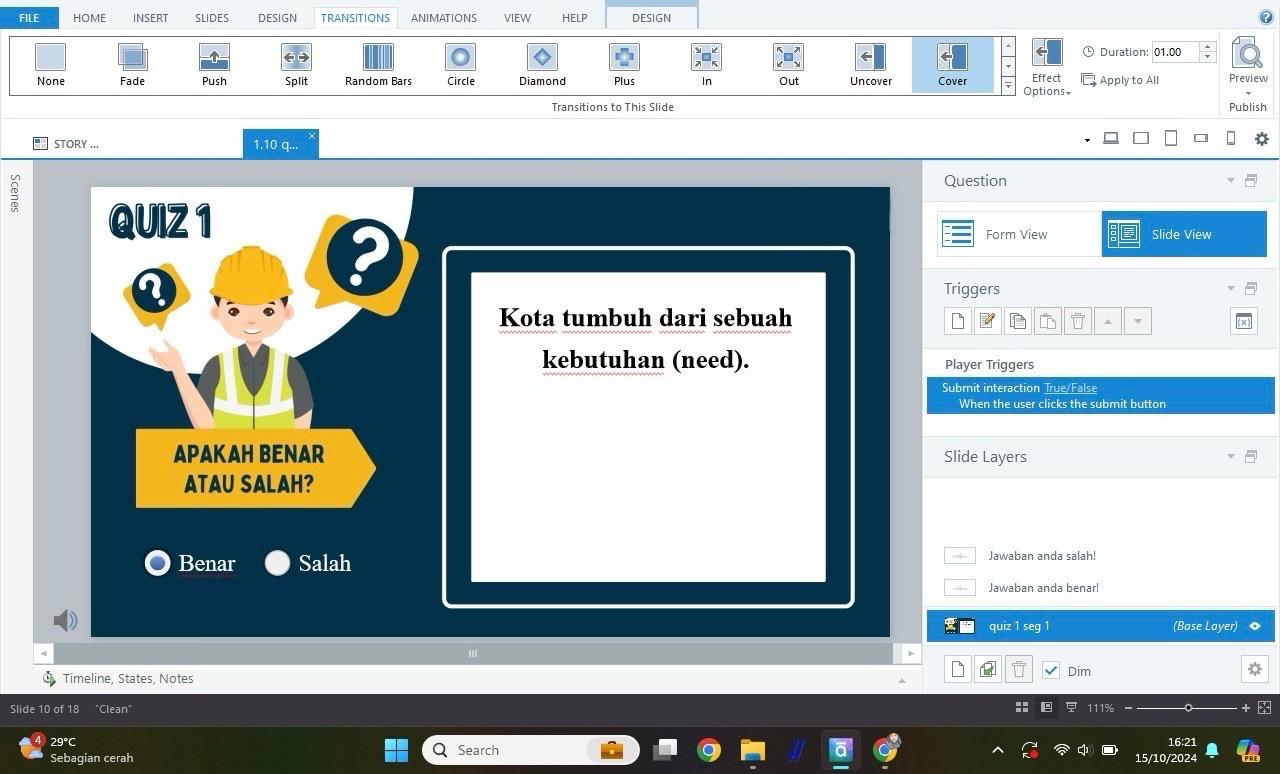Copy the selected trigger
This screenshot has width=1280, height=774.
pyautogui.click(x=1018, y=321)
